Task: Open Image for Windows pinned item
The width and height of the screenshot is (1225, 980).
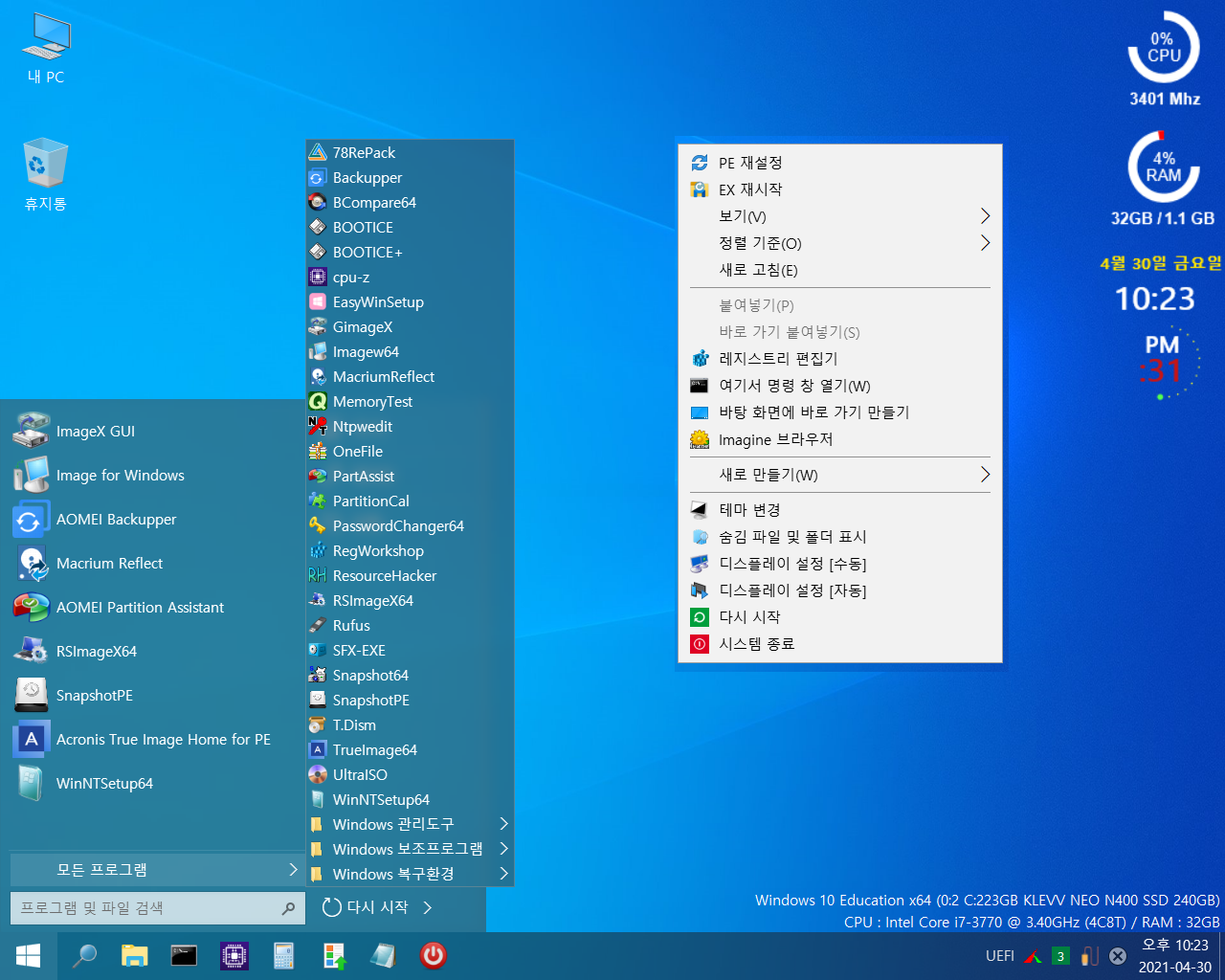Action: point(157,476)
